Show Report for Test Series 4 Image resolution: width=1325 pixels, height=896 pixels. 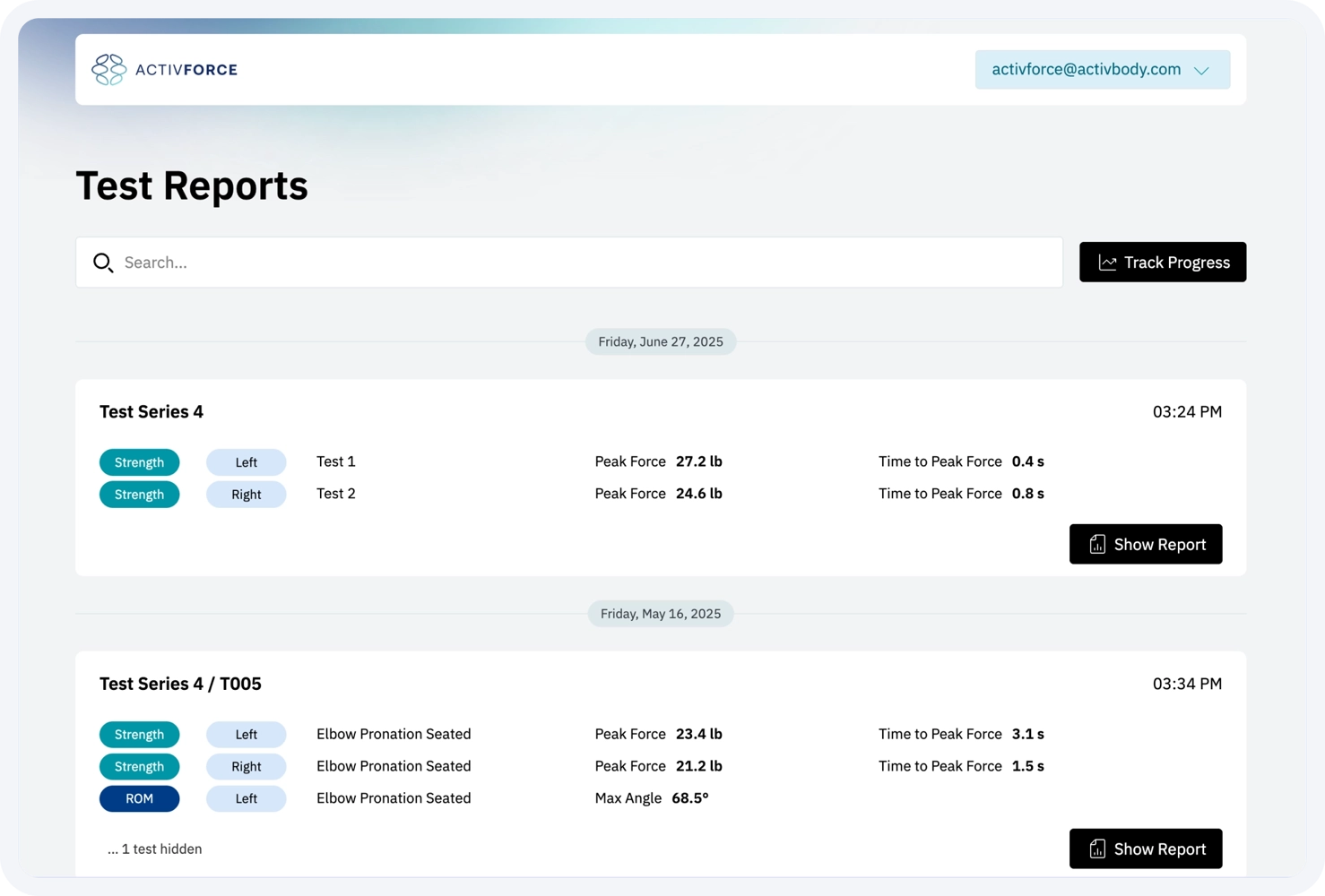(x=1145, y=545)
